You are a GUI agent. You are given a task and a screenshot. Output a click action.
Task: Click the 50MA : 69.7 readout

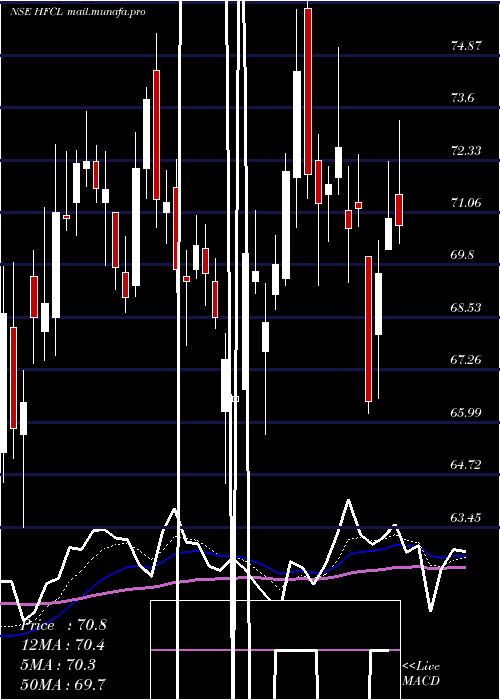coord(63,684)
